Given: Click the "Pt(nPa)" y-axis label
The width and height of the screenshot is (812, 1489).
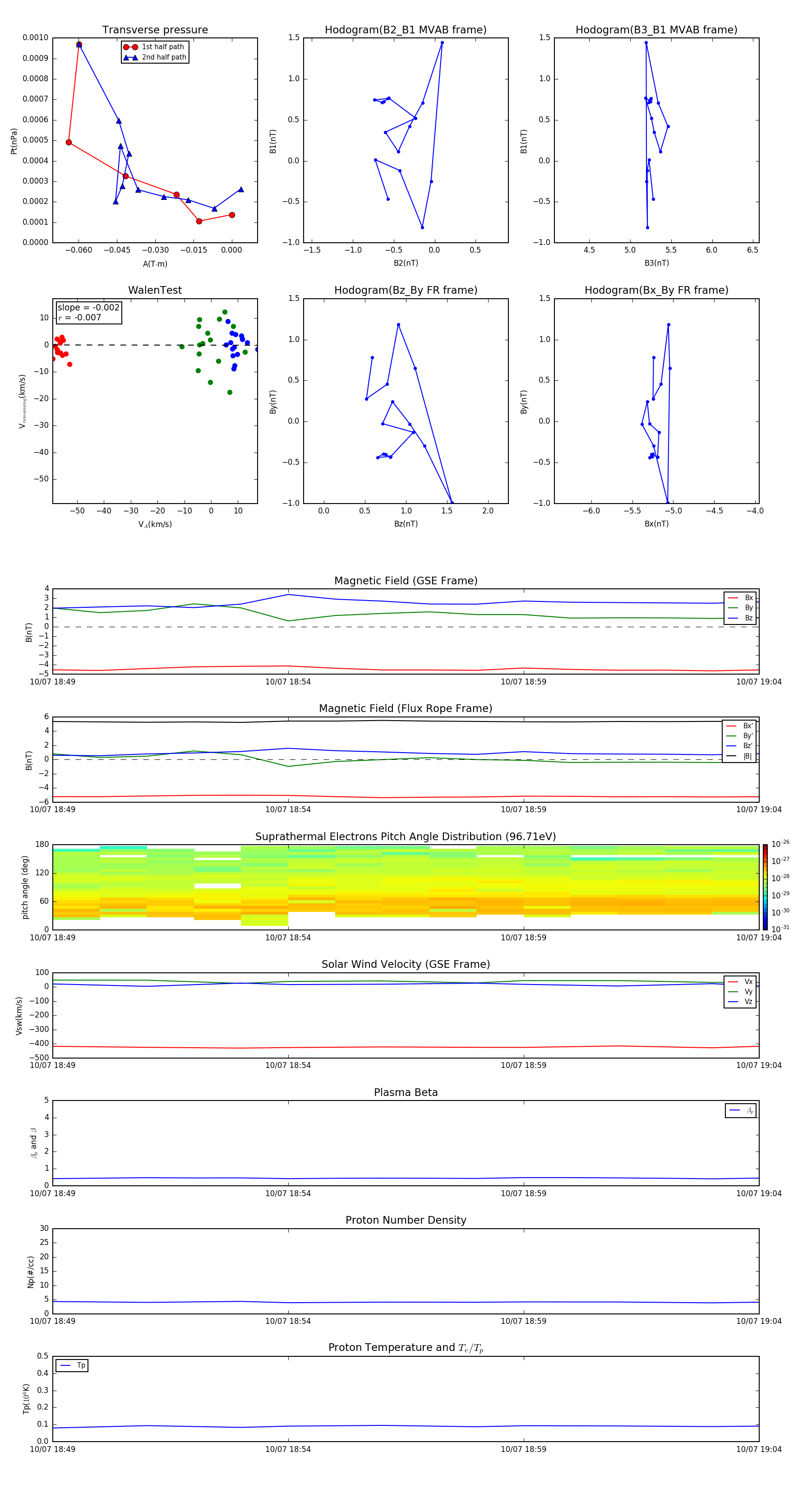Looking at the screenshot, I should pyautogui.click(x=14, y=140).
